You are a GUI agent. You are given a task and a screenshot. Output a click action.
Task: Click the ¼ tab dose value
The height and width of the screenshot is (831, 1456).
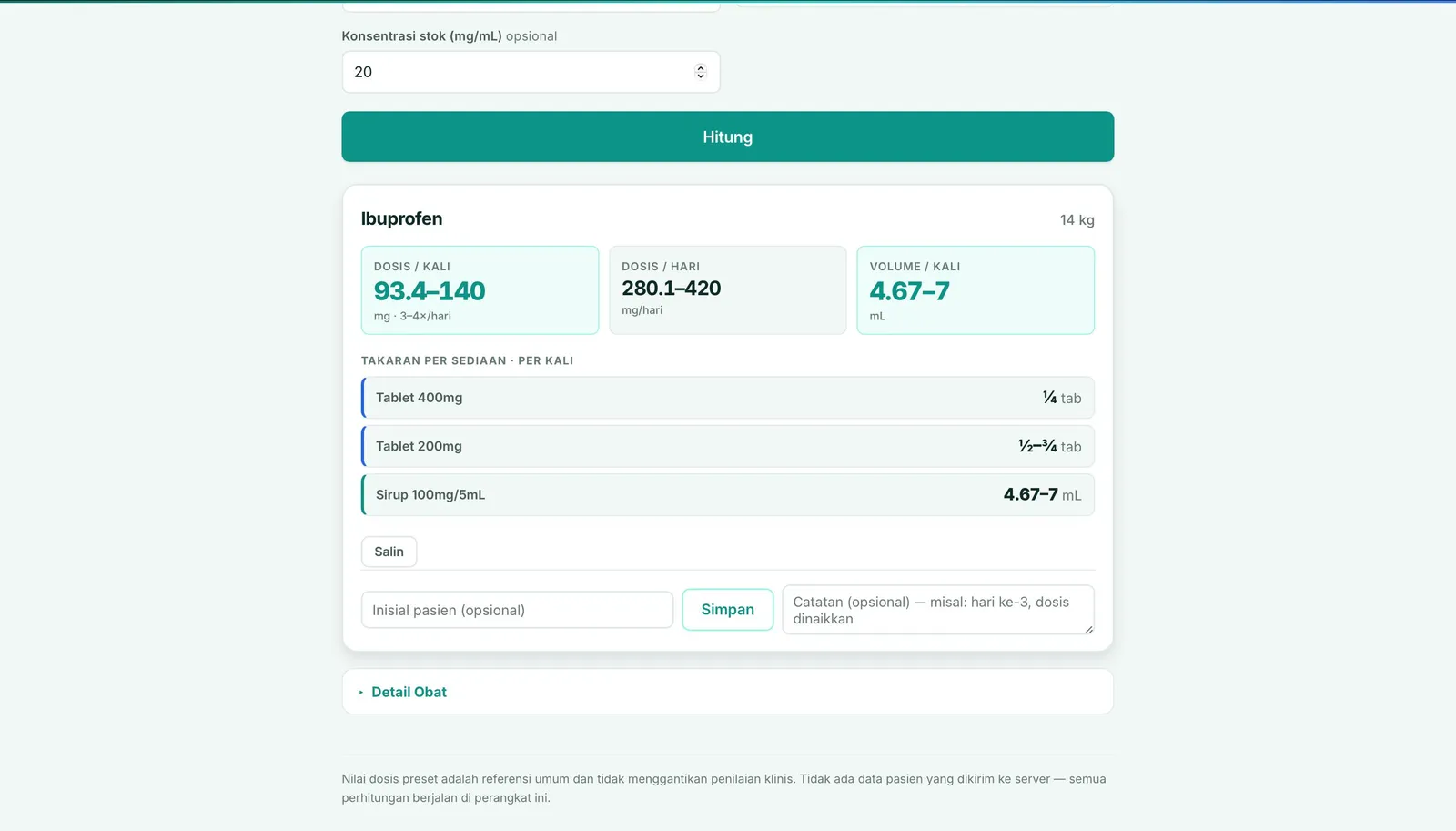1062,398
